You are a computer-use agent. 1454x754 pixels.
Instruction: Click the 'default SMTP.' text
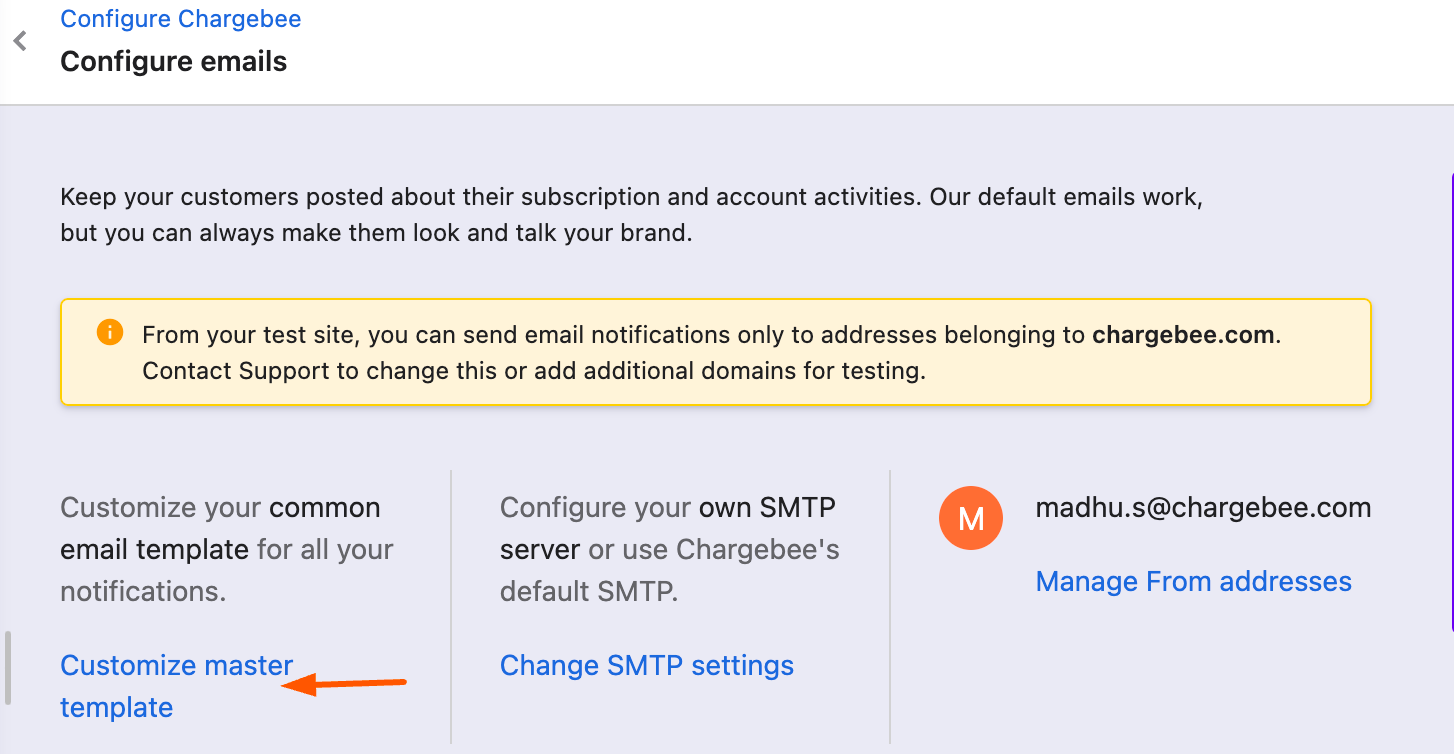tap(589, 592)
